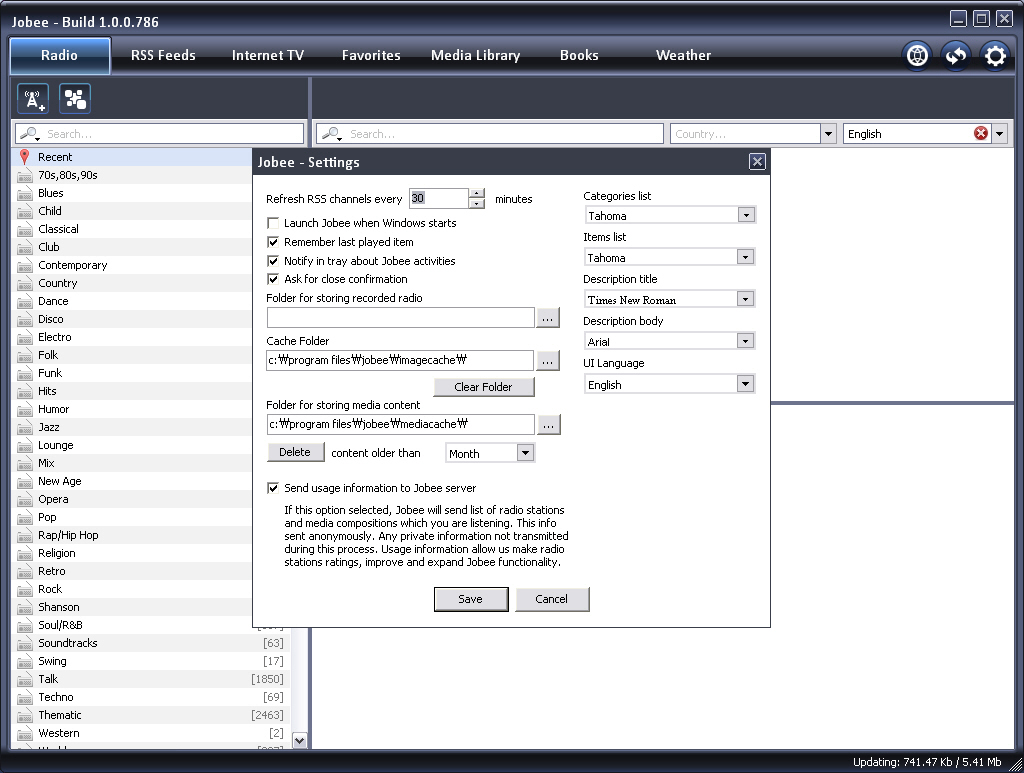The image size is (1024, 773).
Task: Click radio icon next to Country
Action: [24, 283]
